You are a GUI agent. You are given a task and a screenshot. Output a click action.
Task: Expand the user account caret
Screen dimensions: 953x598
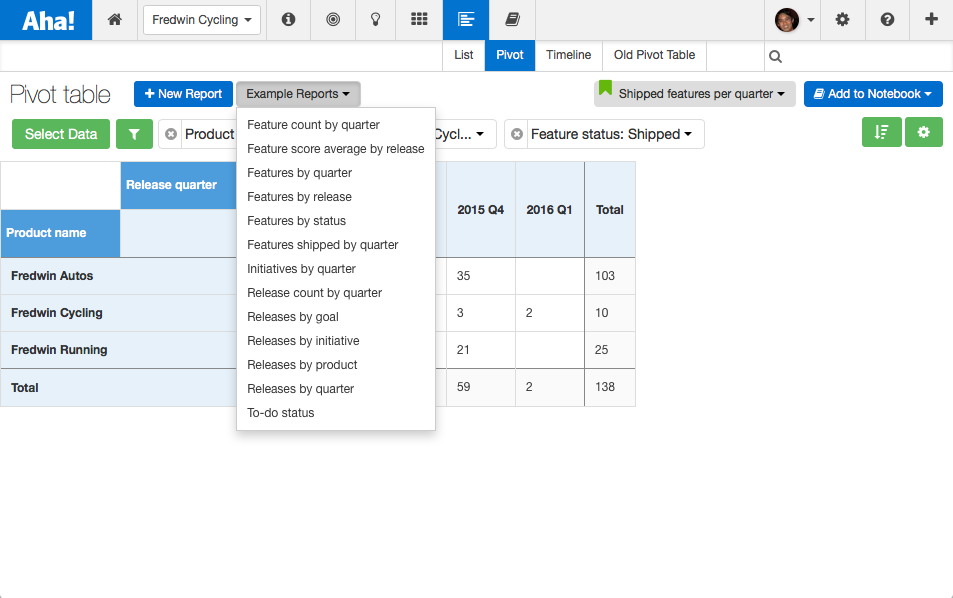pos(811,20)
